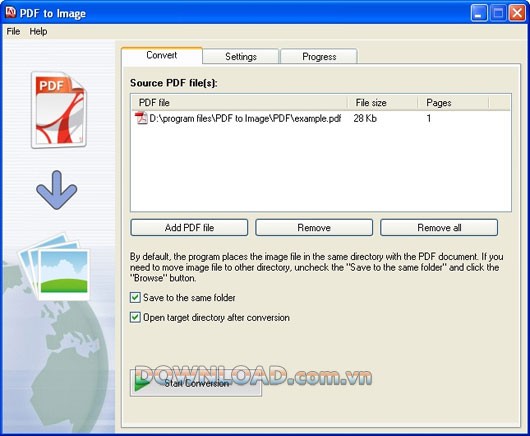Click the 28 Kb file size cell

click(365, 118)
